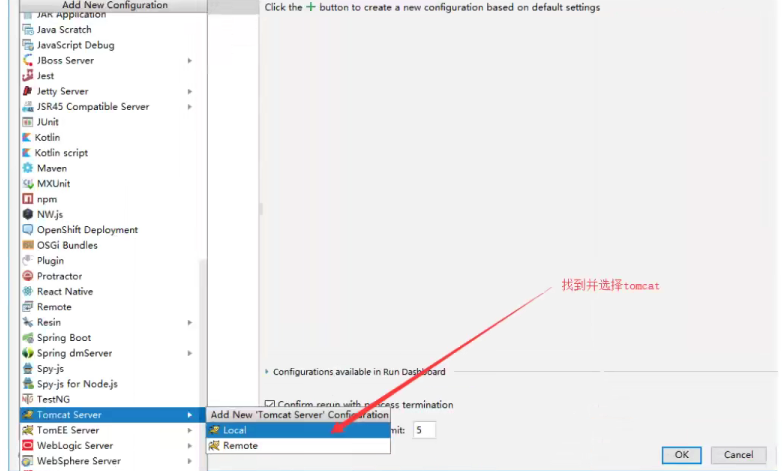This screenshot has width=782, height=471.
Task: Click the JBoss Server icon
Action: coord(28,61)
